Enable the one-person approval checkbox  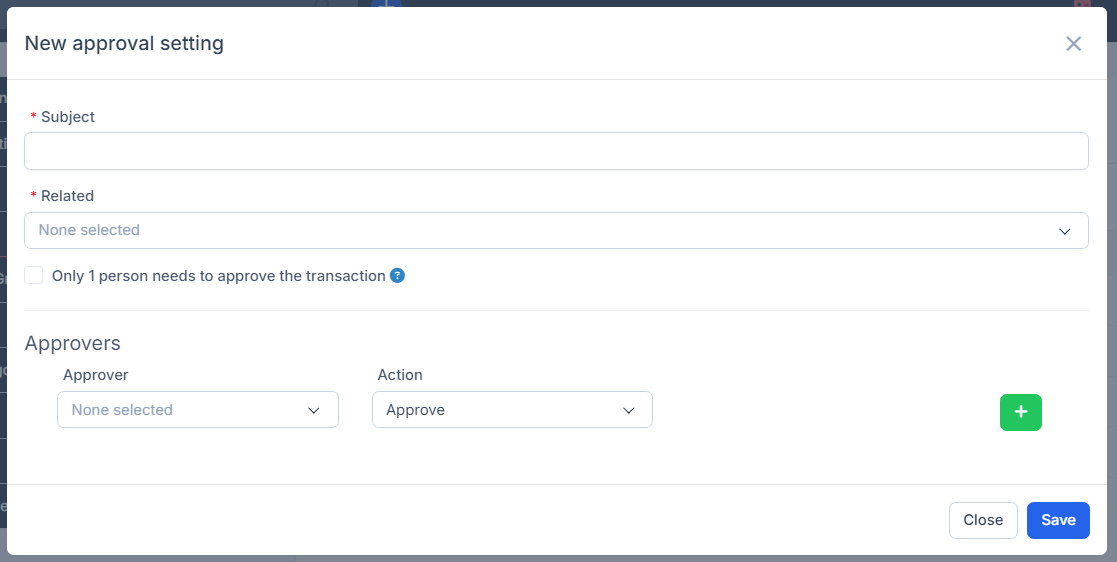tap(34, 275)
